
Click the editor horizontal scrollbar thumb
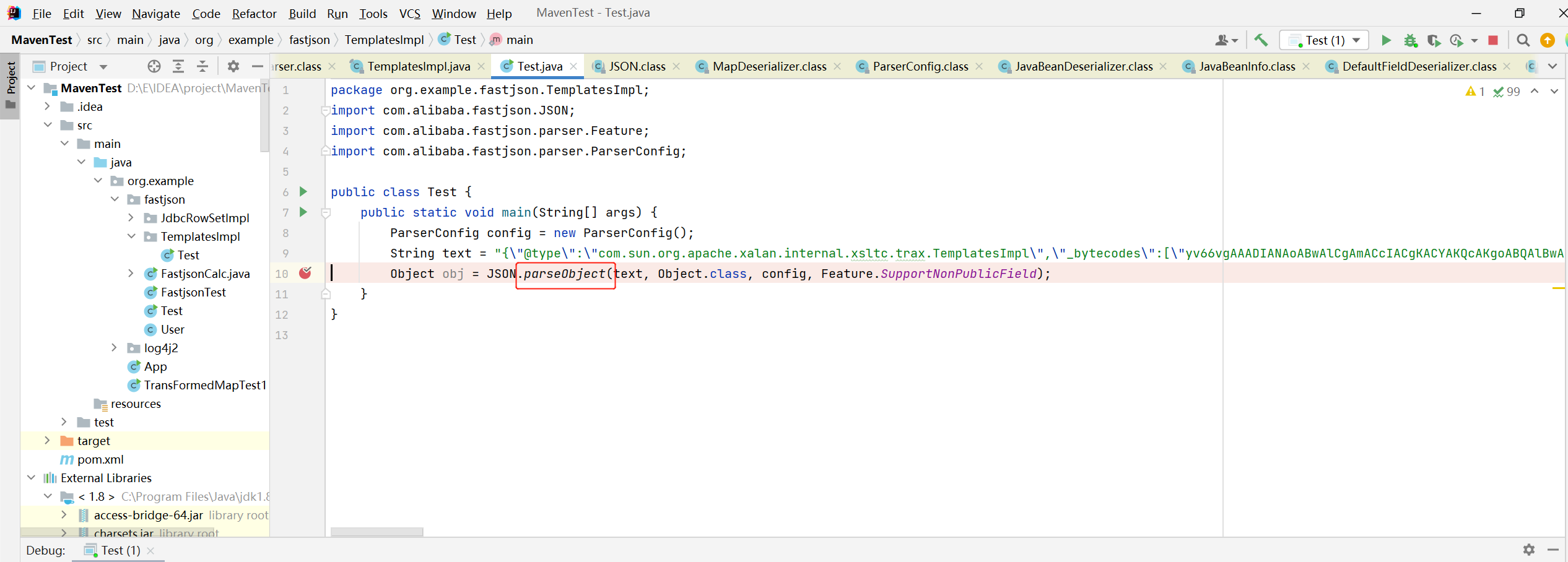(377, 532)
